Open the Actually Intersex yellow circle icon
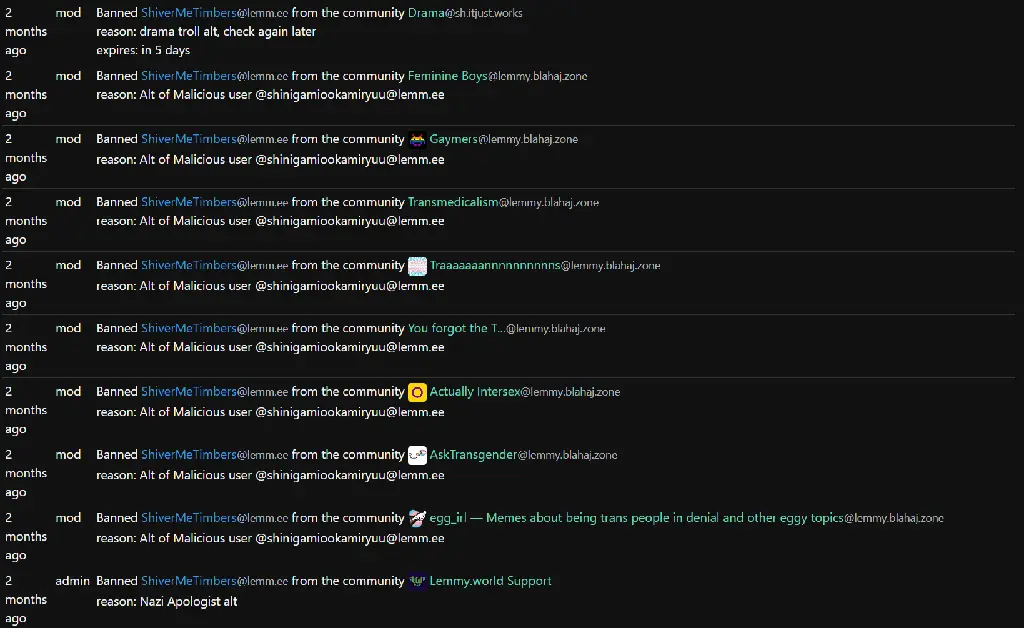The height and width of the screenshot is (628, 1024). click(x=417, y=392)
